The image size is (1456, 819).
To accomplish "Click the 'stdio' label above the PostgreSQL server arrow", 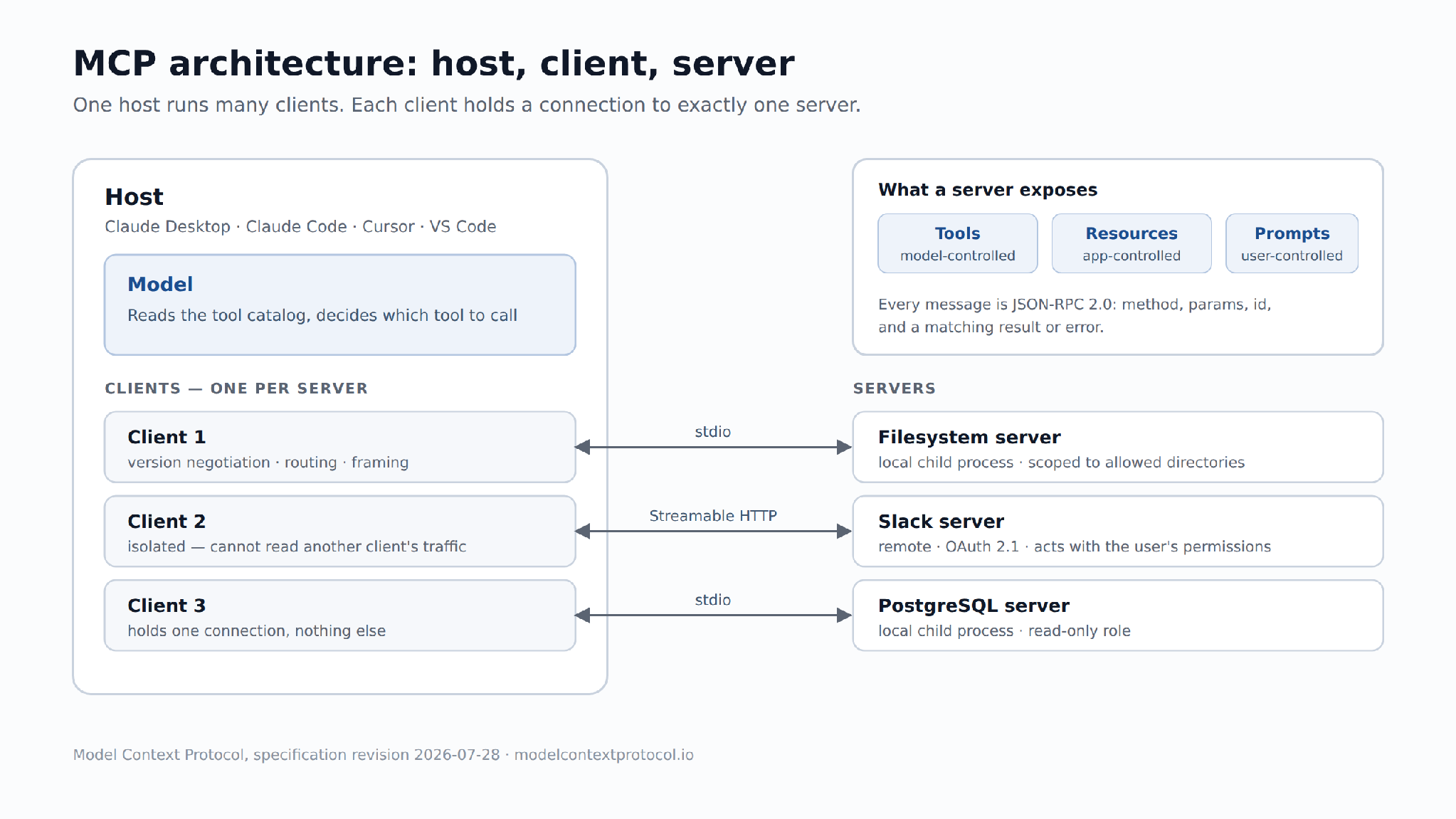I will point(713,600).
